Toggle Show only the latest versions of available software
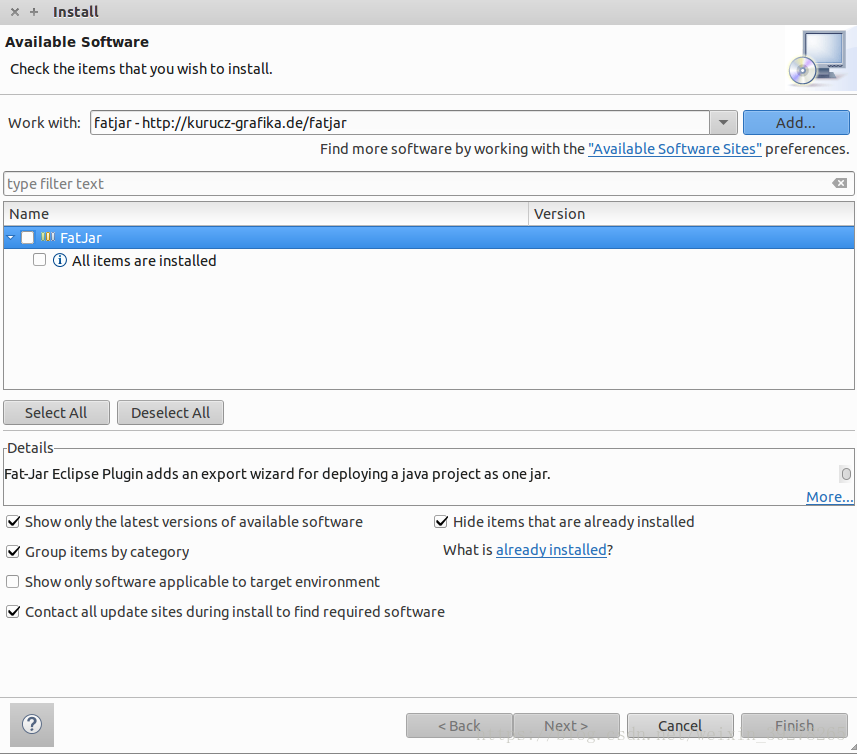Viewport: 857px width, 754px height. click(x=13, y=522)
